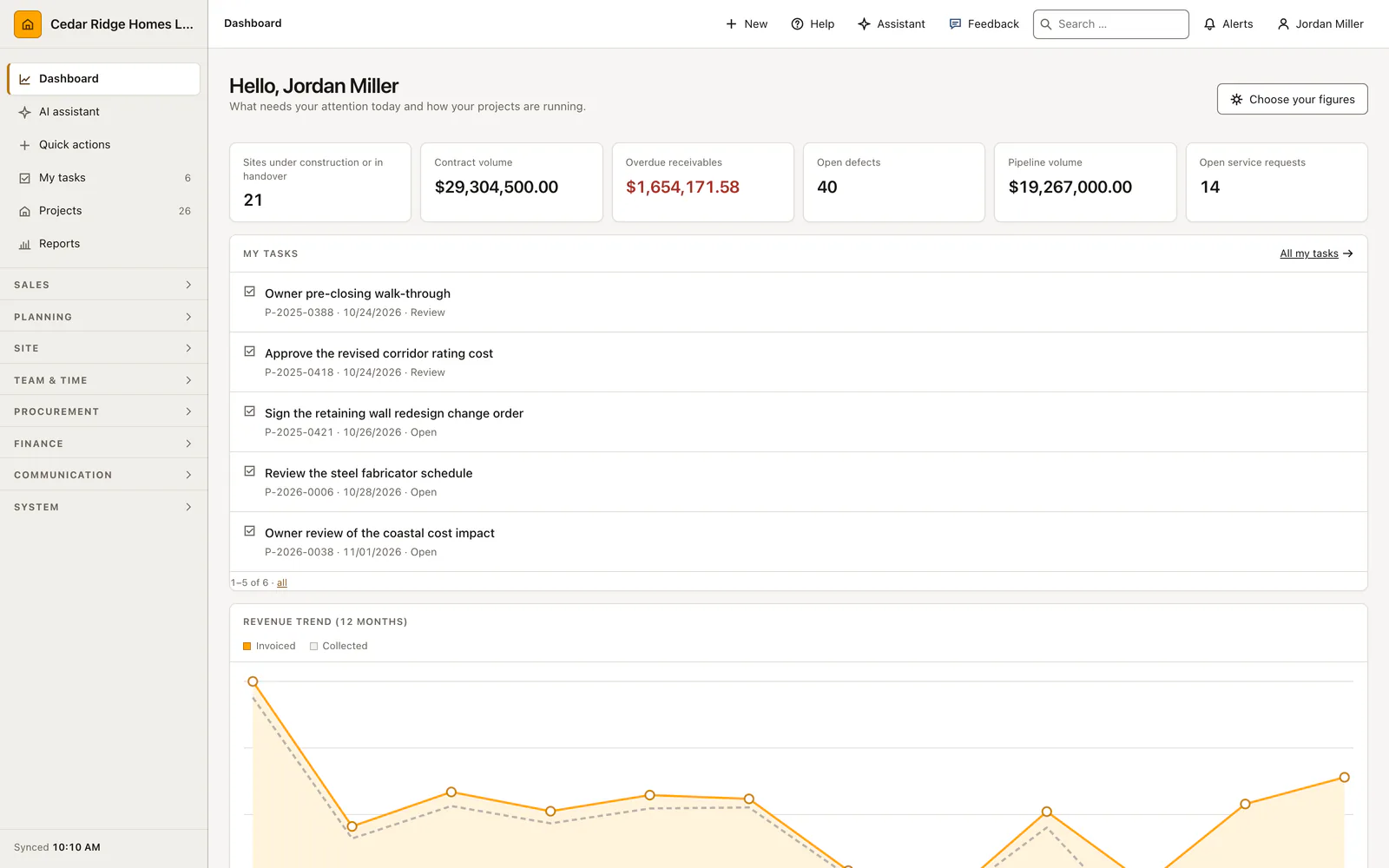Expand the Team & Time section chevron

pyautogui.click(x=188, y=380)
